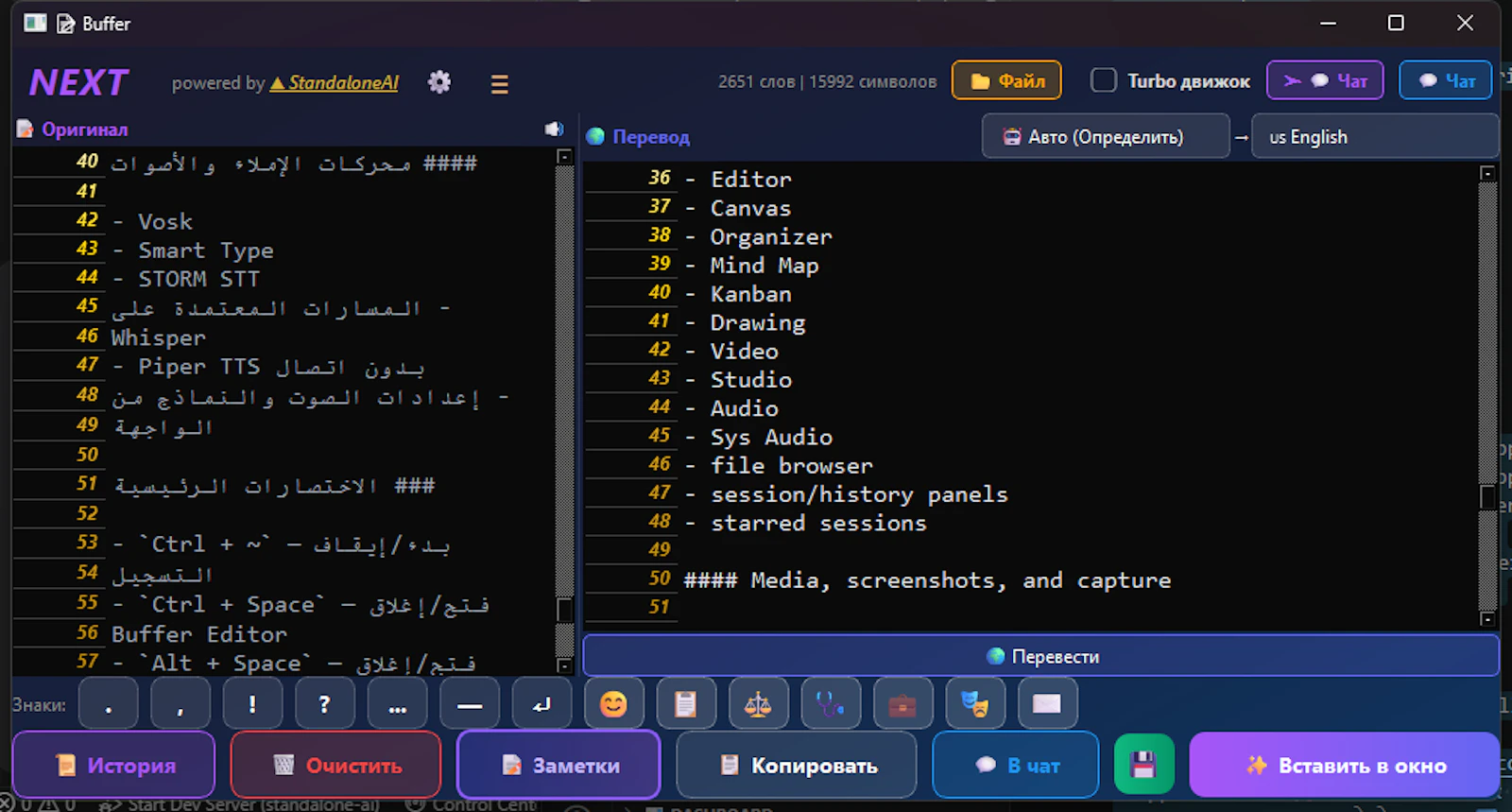Open Заметки notes
Image resolution: width=1512 pixels, height=812 pixels.
(558, 765)
